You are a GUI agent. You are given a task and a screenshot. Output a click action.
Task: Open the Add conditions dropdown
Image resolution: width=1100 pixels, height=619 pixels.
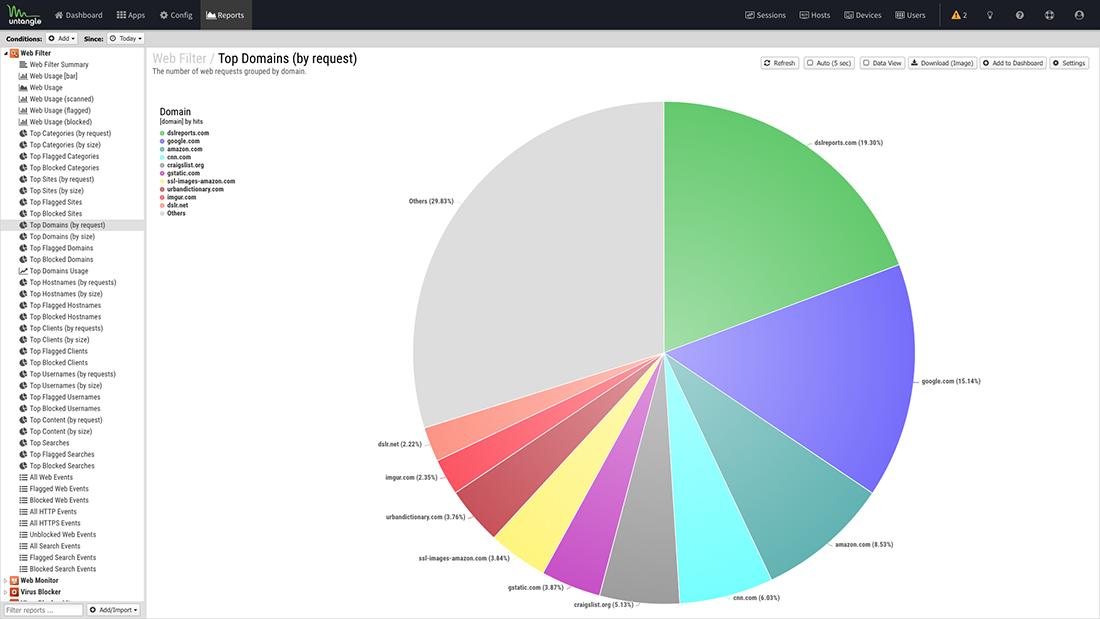point(62,39)
